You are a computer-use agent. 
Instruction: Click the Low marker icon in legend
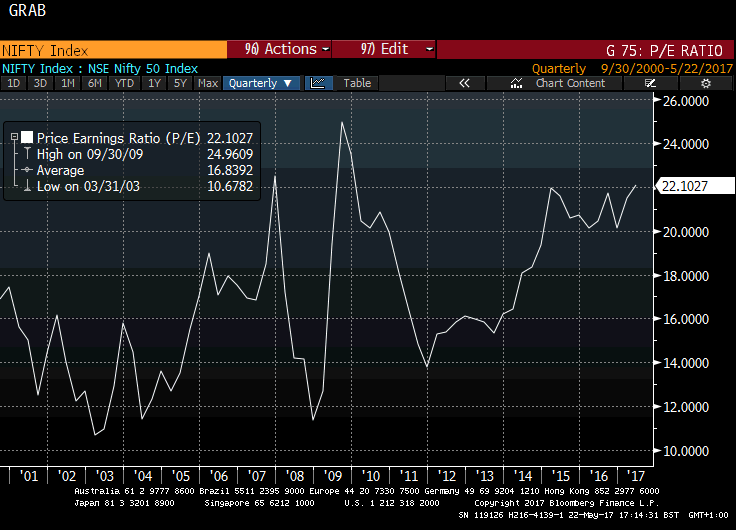coord(26,186)
